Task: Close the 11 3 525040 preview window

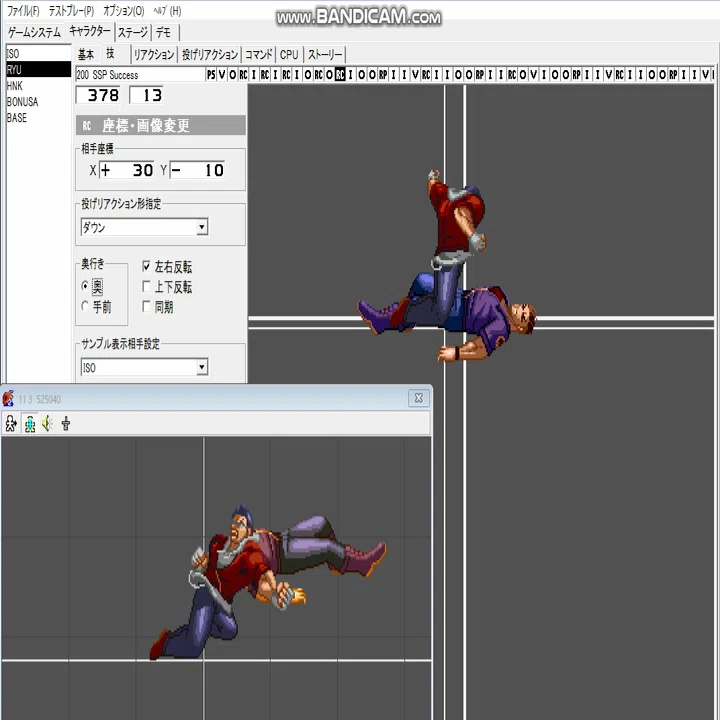Action: point(419,398)
